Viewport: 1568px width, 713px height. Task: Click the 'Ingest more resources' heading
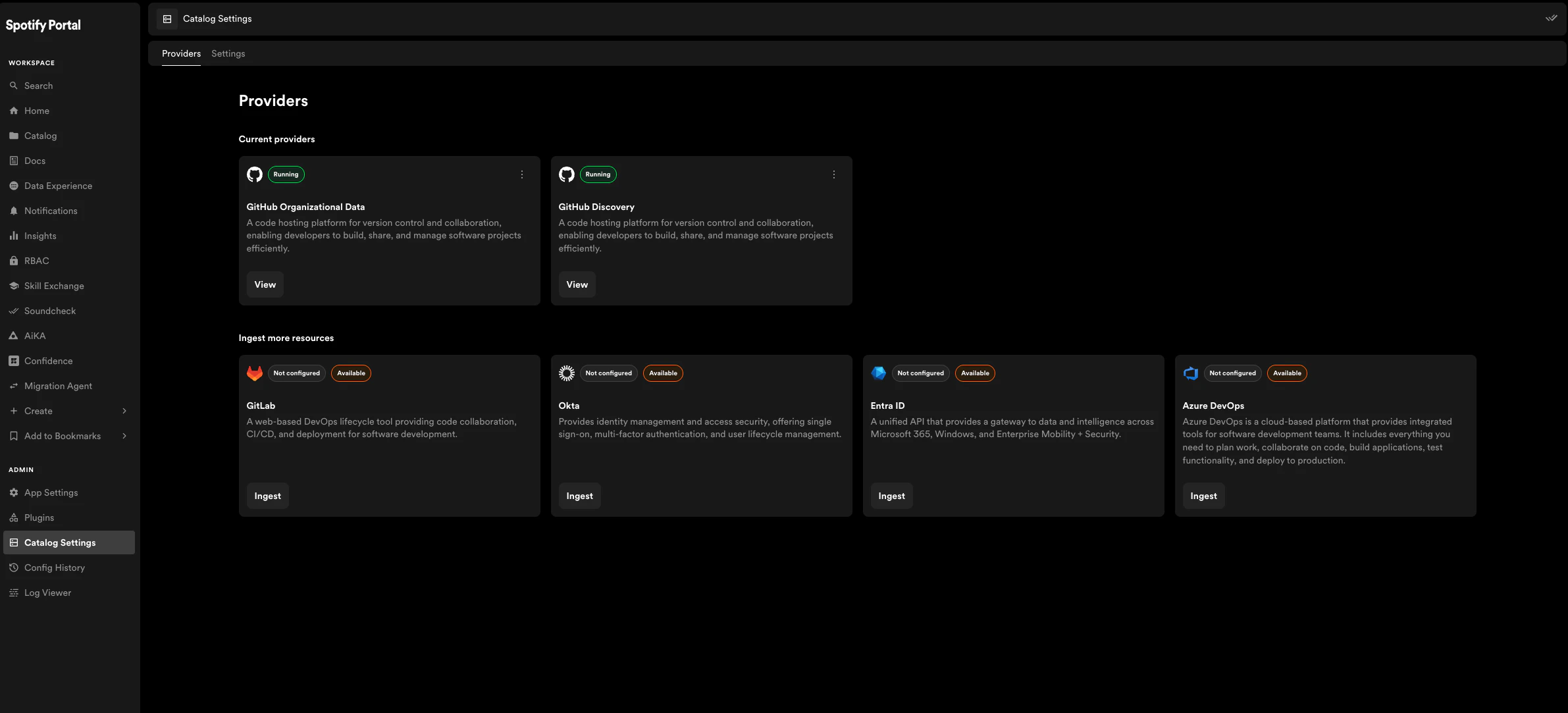point(286,338)
